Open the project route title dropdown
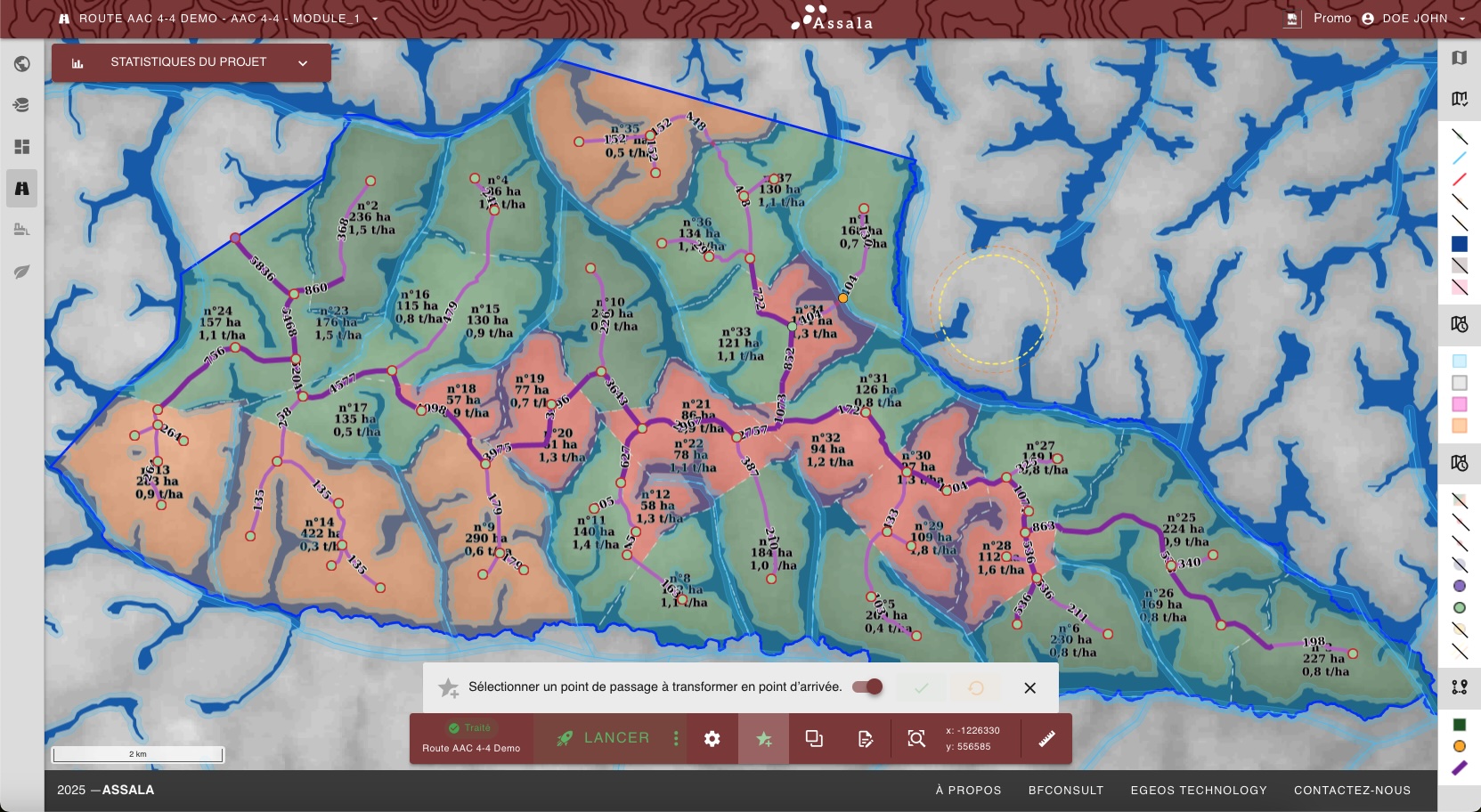Viewport: 1481px width, 812px height. click(x=375, y=19)
